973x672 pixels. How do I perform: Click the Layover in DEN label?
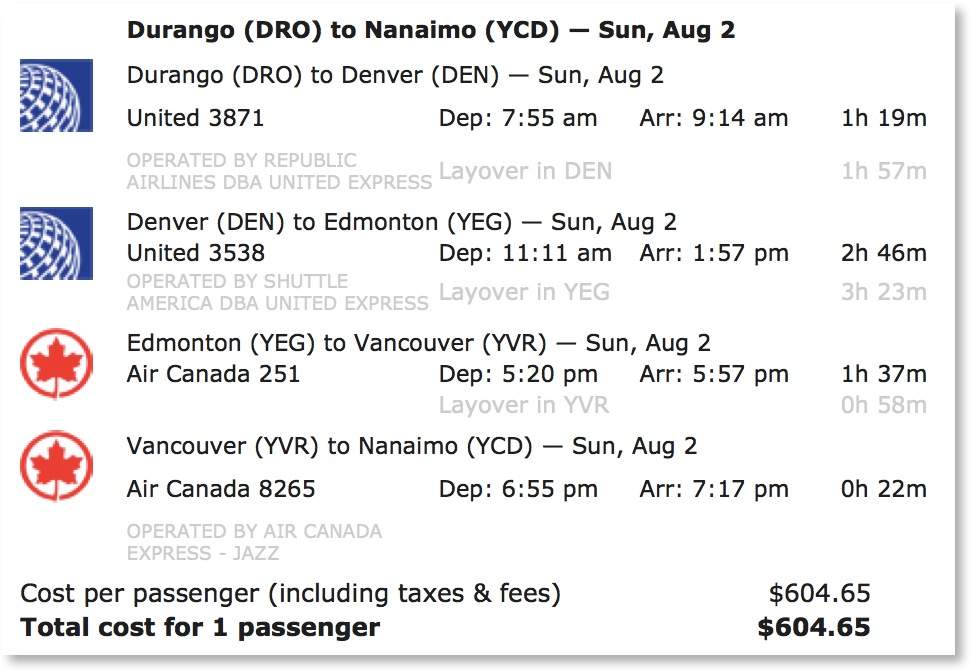click(x=525, y=171)
